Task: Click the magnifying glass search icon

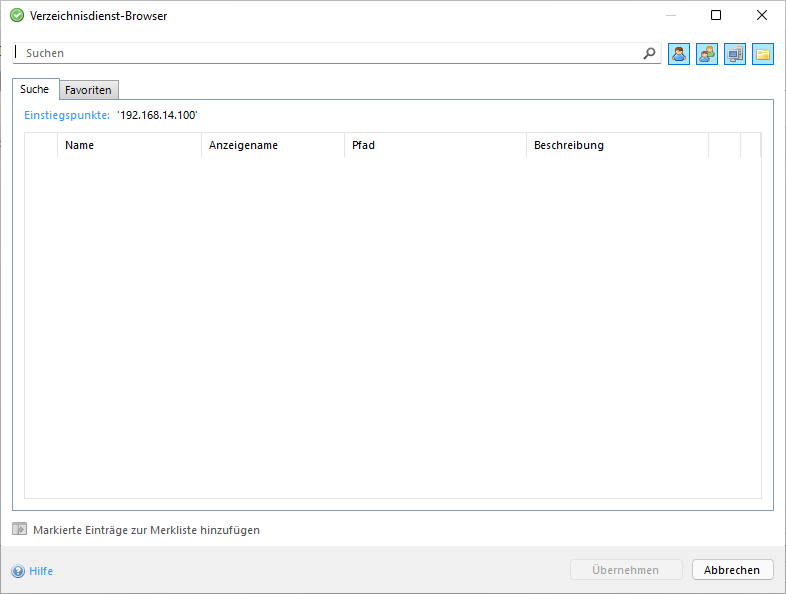Action: (x=649, y=54)
